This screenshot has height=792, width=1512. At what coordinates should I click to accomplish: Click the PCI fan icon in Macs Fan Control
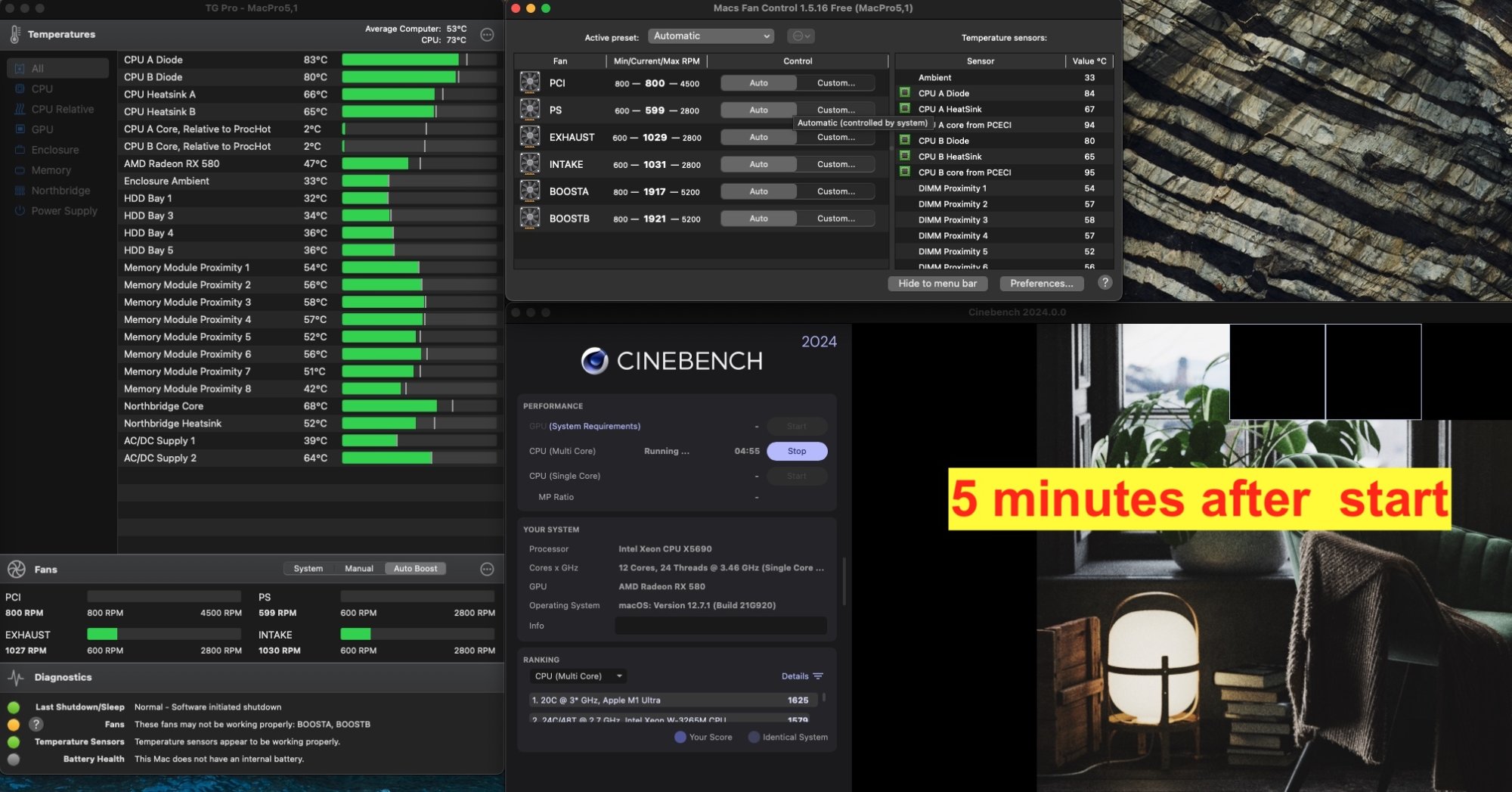click(530, 82)
